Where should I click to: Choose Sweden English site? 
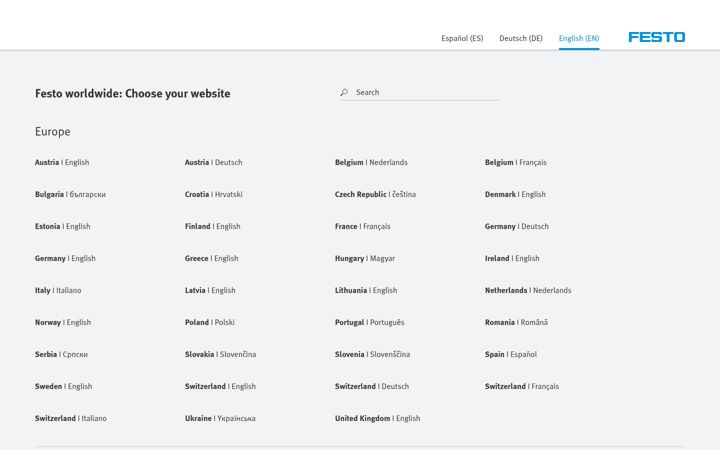point(63,387)
